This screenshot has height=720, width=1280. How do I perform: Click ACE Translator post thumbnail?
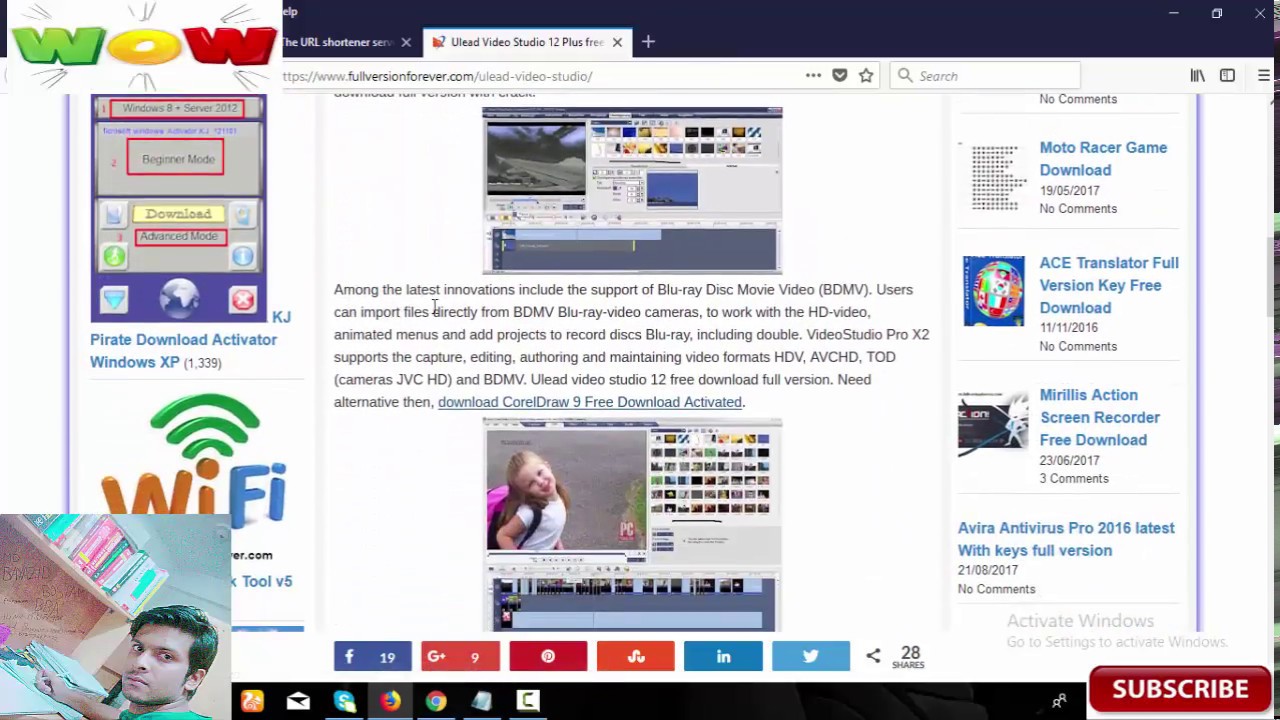(x=993, y=291)
